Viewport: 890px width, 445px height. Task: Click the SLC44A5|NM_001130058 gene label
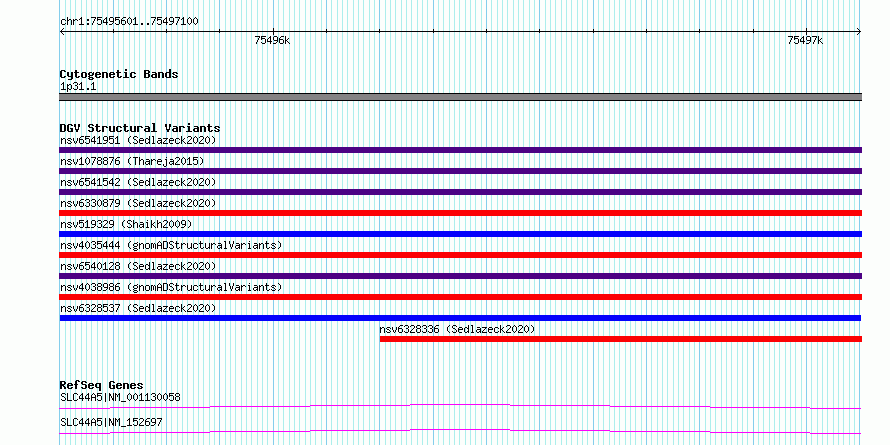tap(120, 397)
